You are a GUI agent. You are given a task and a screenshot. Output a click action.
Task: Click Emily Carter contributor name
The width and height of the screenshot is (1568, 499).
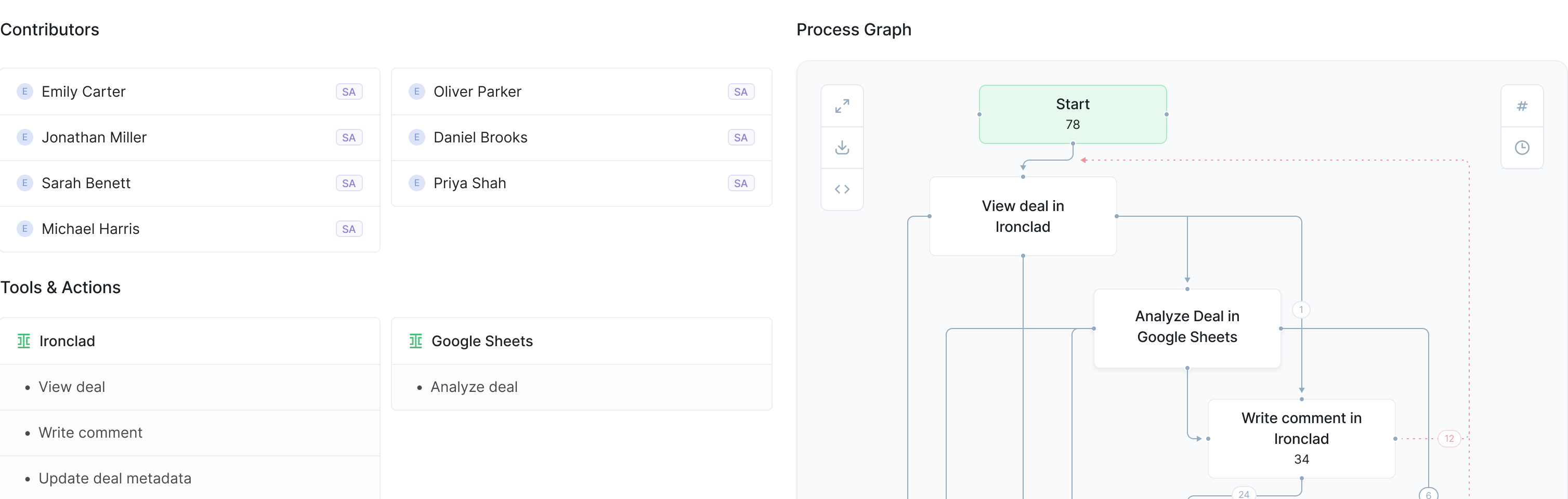click(83, 91)
